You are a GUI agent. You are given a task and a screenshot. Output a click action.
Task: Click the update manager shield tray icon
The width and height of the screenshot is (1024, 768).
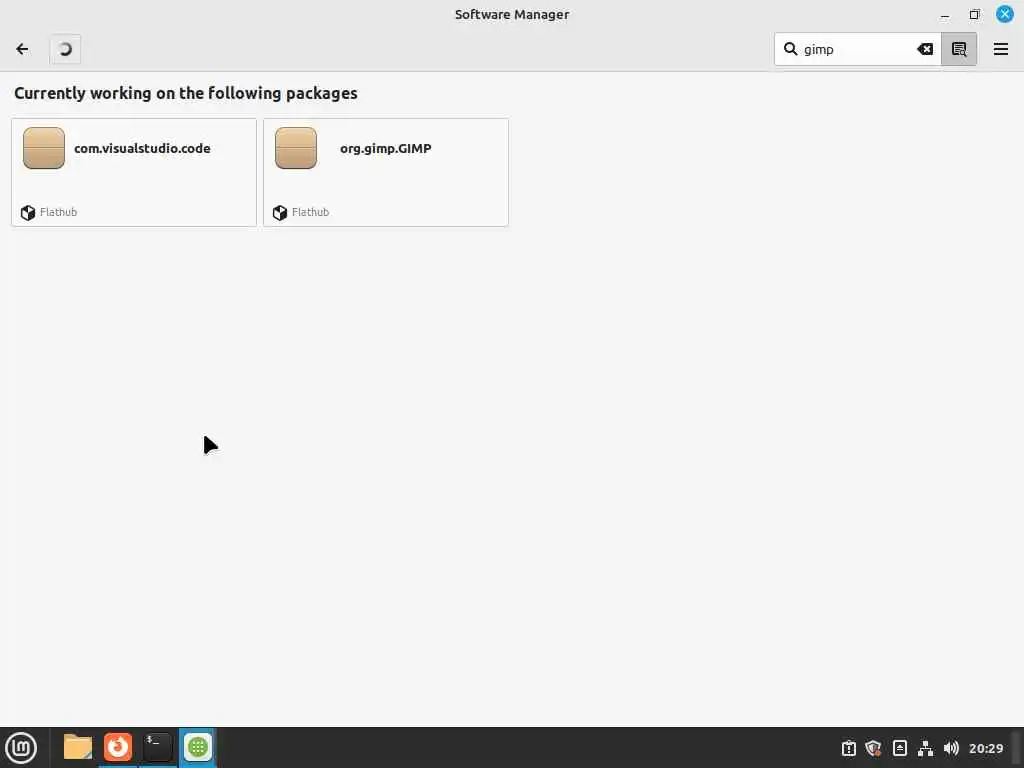click(x=873, y=748)
